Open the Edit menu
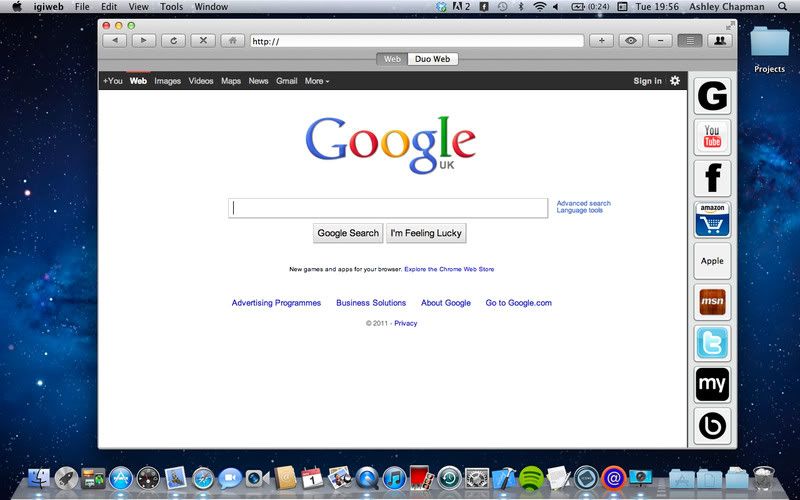 109,7
